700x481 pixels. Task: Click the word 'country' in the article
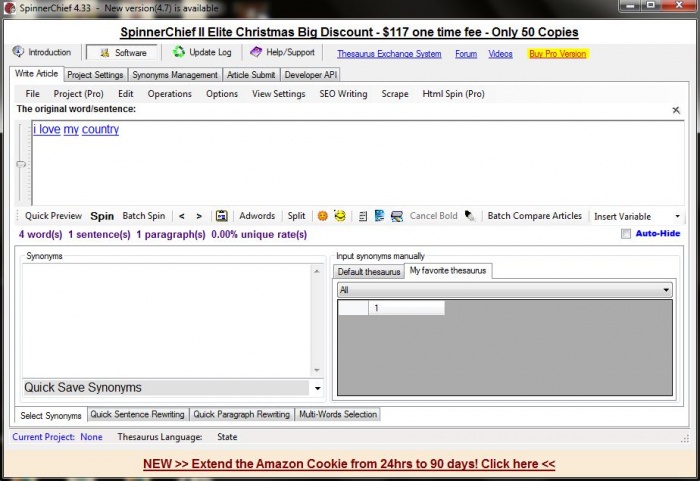pos(100,129)
